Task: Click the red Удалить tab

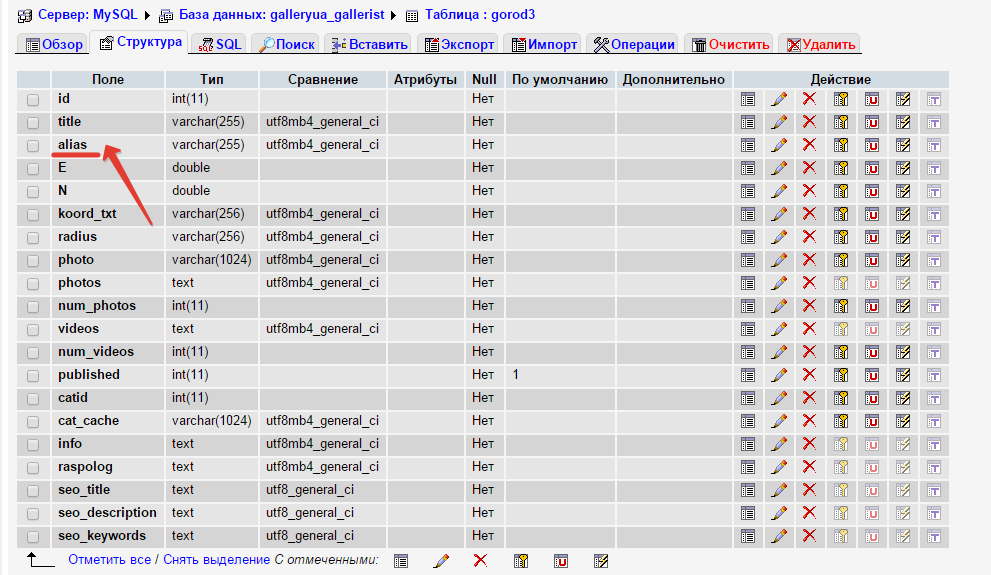Action: click(x=820, y=44)
